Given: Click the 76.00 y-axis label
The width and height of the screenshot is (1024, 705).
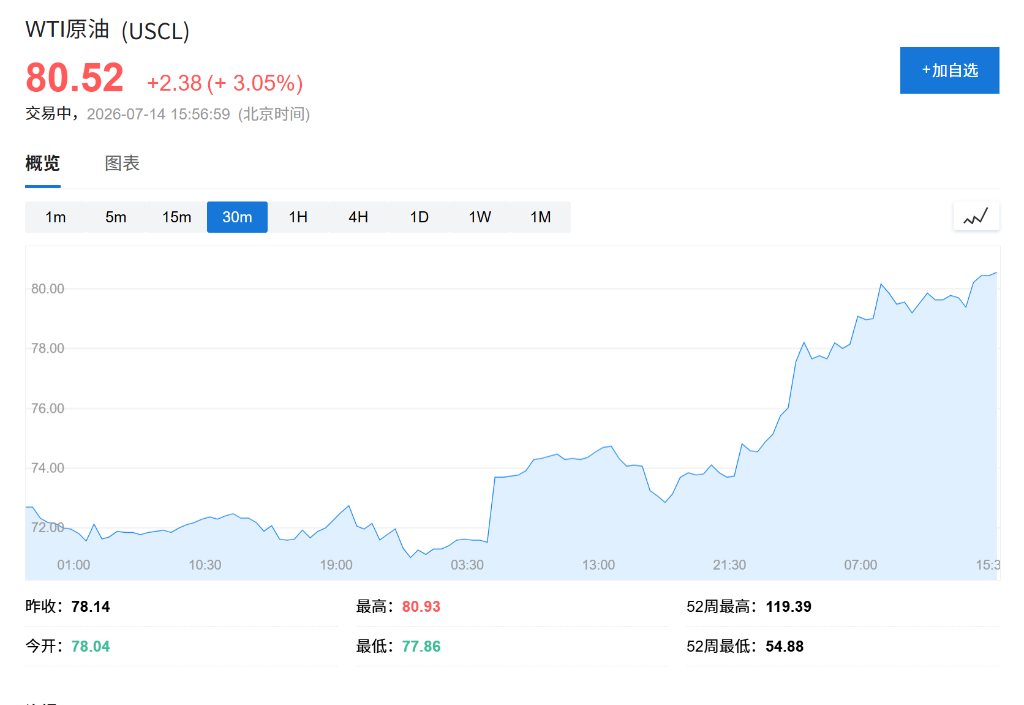Looking at the screenshot, I should tap(48, 408).
